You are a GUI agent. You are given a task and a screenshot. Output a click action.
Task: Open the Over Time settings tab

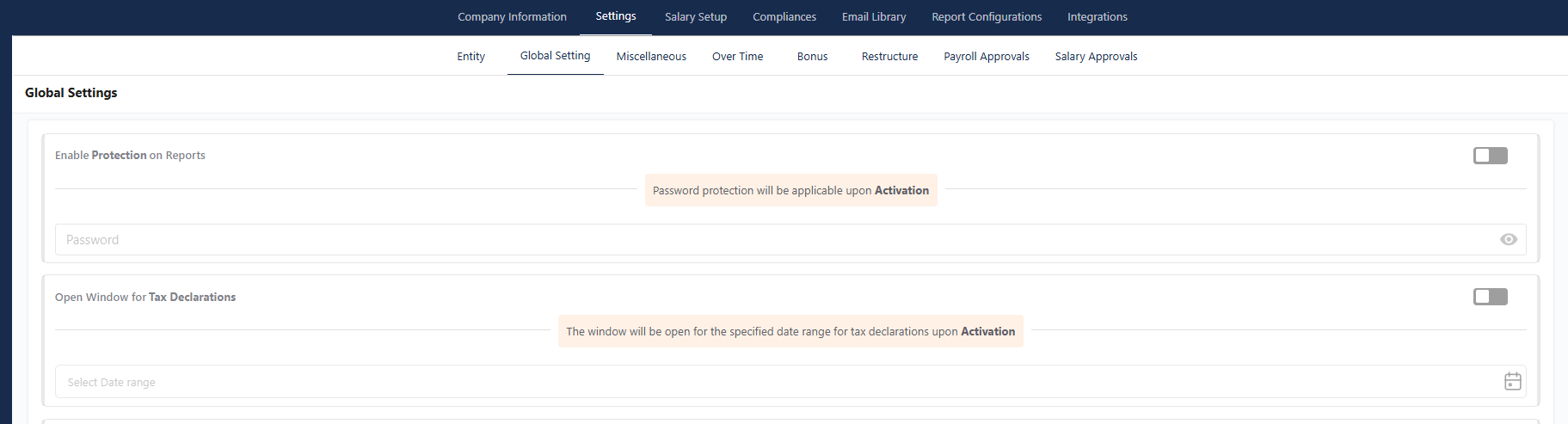737,57
